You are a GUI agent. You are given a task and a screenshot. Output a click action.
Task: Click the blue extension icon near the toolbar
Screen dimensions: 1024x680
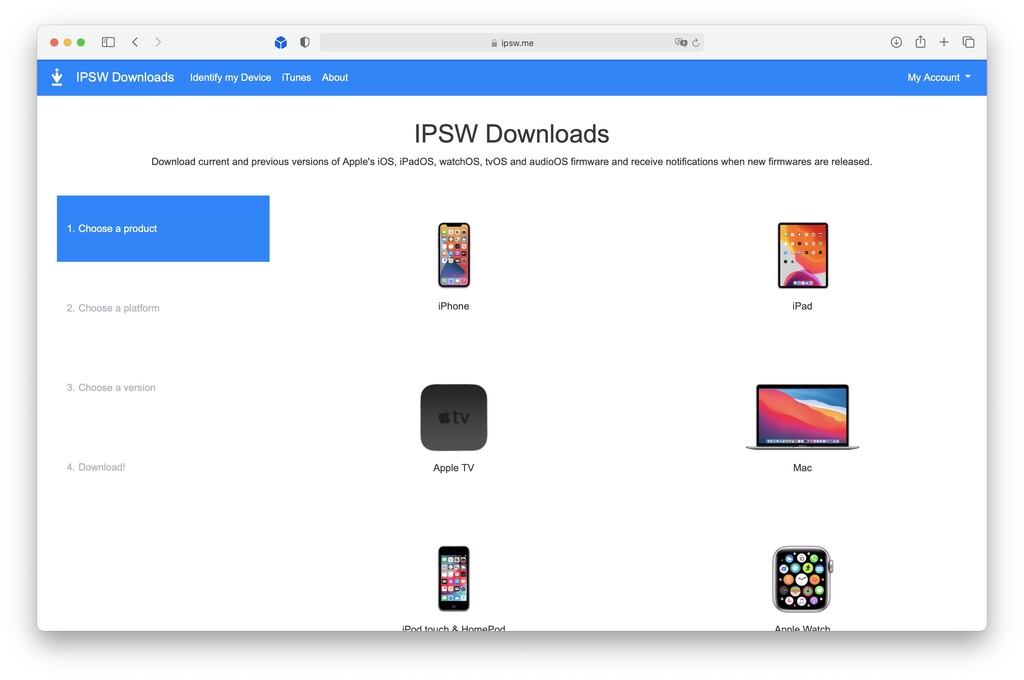[281, 42]
